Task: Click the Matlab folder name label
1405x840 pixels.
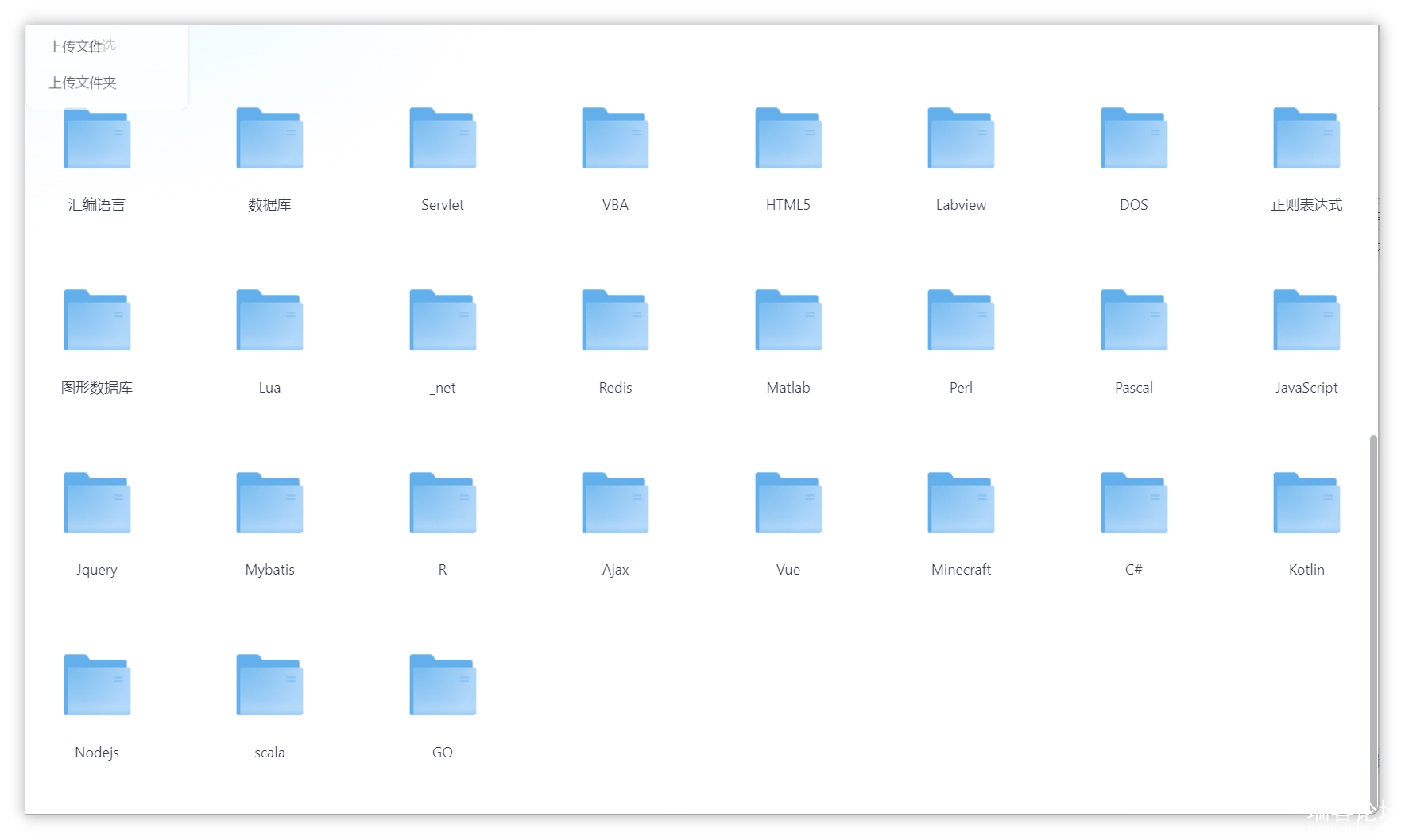Action: [788, 388]
